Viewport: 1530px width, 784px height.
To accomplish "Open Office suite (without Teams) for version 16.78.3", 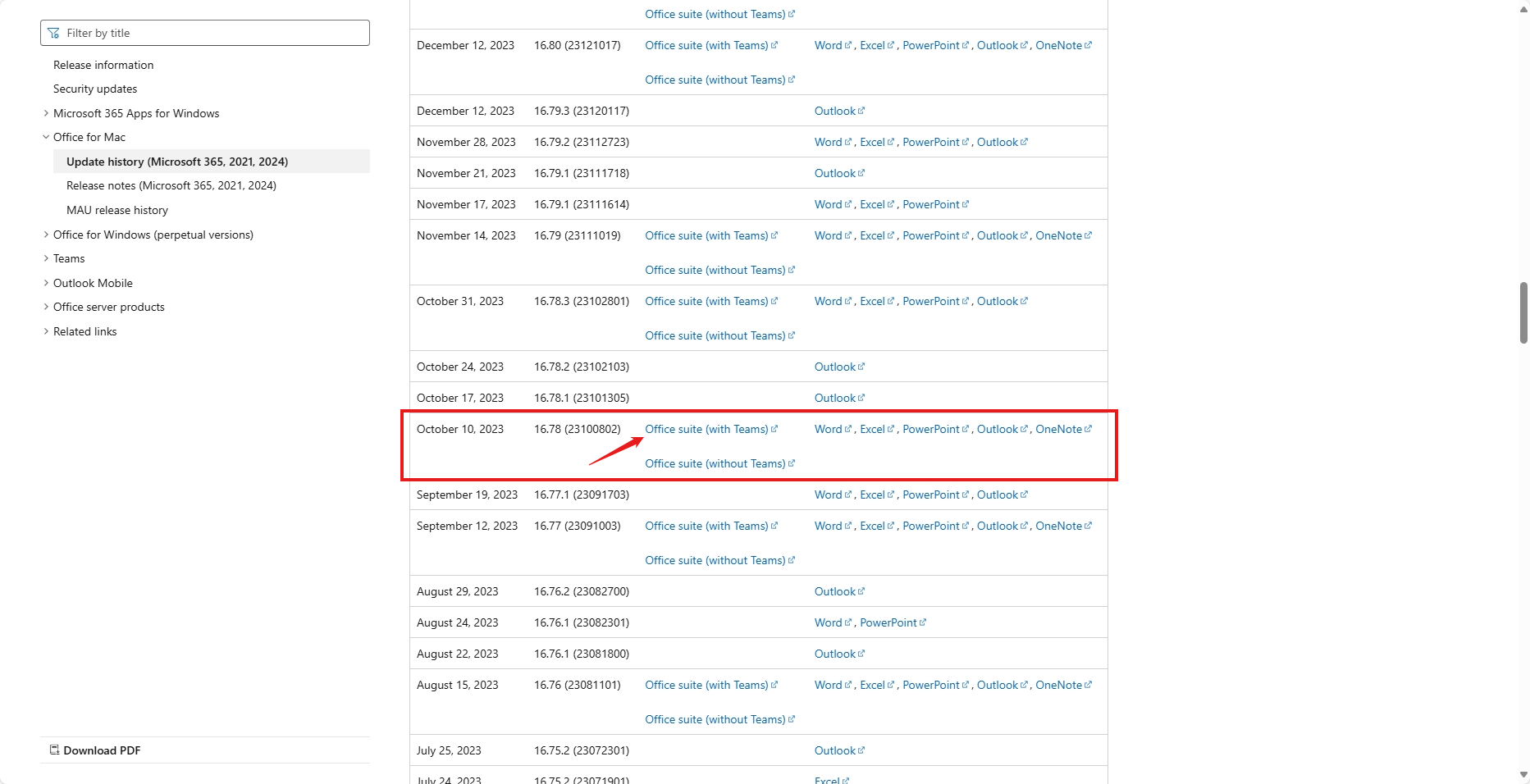I will pyautogui.click(x=719, y=335).
